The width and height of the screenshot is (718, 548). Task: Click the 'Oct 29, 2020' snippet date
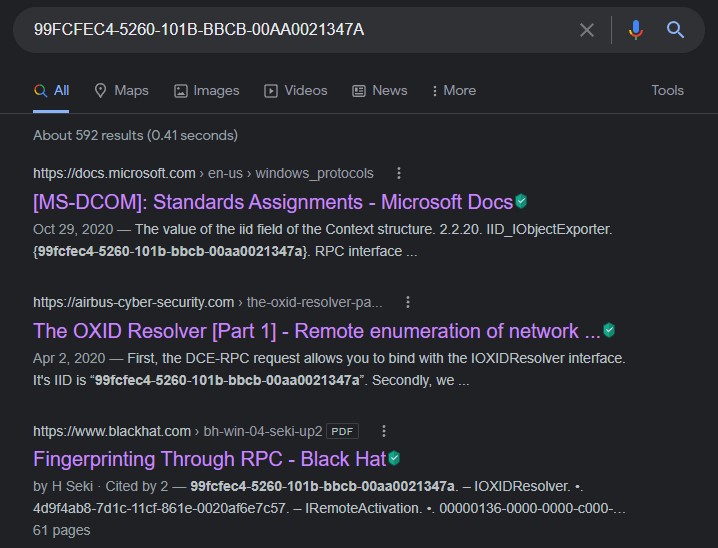tap(73, 229)
